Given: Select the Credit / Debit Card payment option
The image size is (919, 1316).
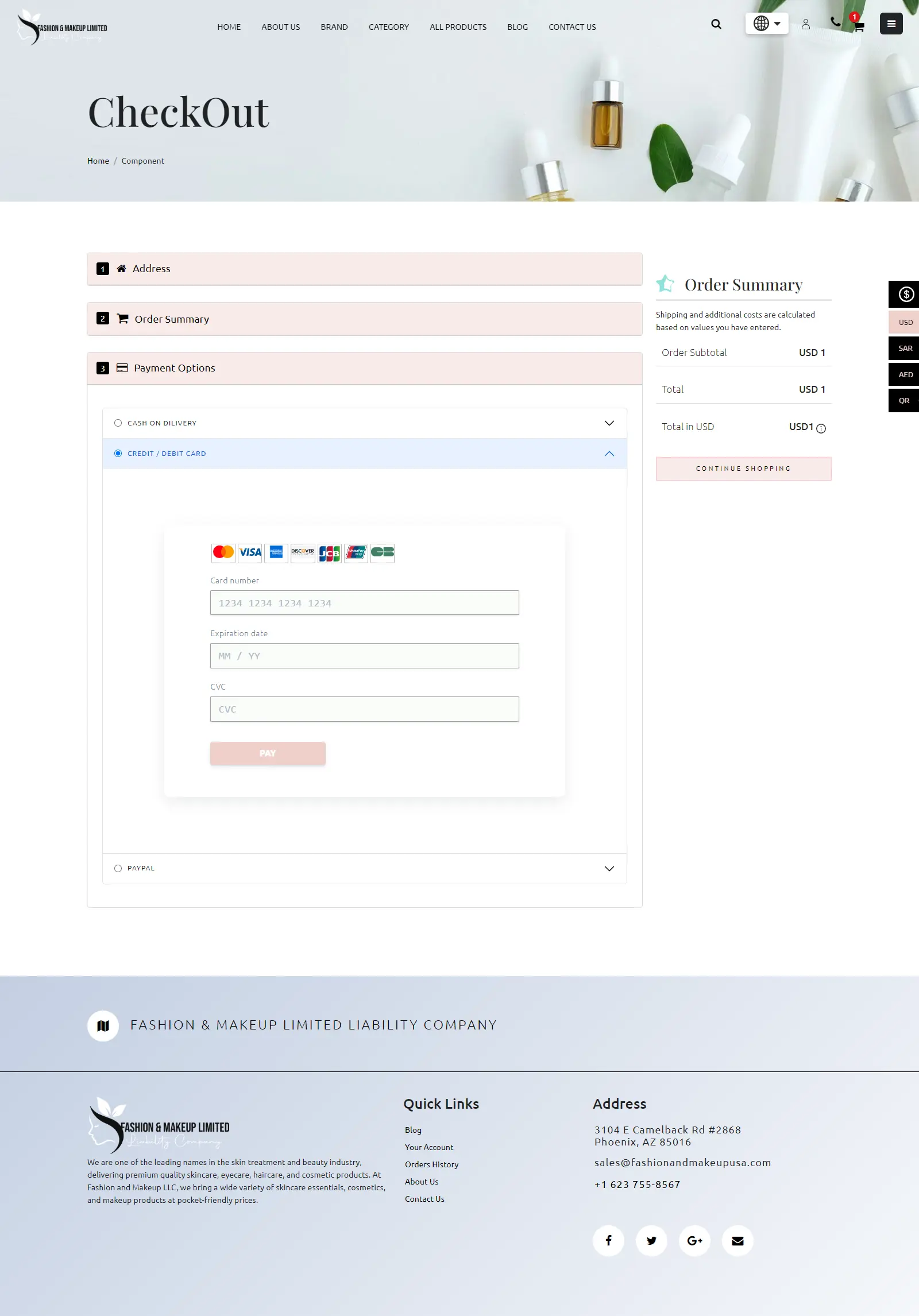Looking at the screenshot, I should pos(118,453).
